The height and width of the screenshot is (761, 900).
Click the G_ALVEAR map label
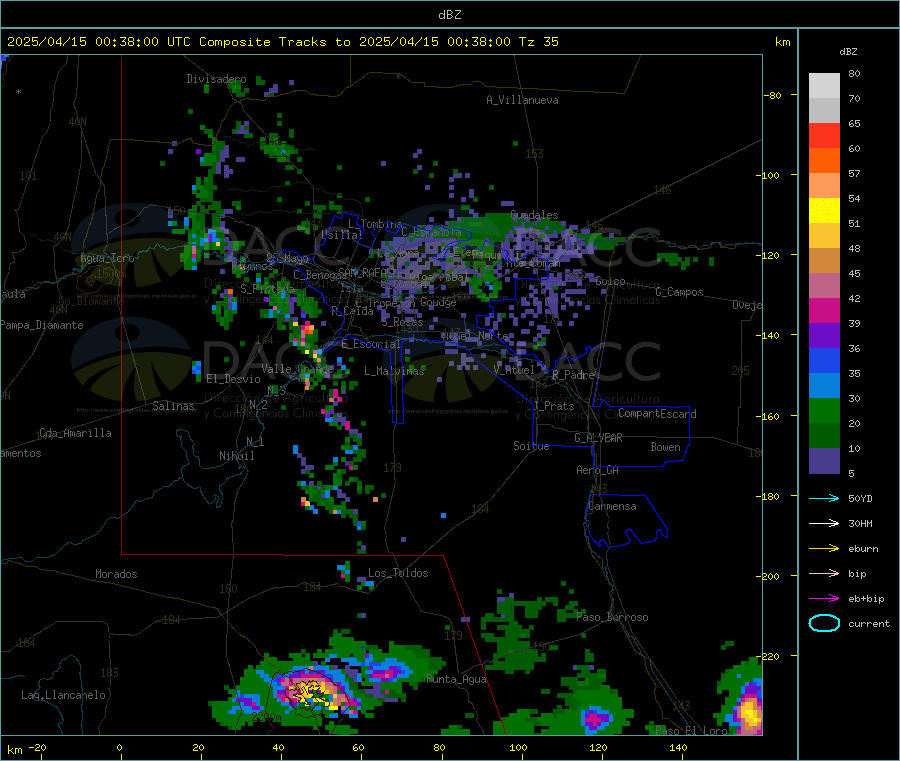[599, 438]
